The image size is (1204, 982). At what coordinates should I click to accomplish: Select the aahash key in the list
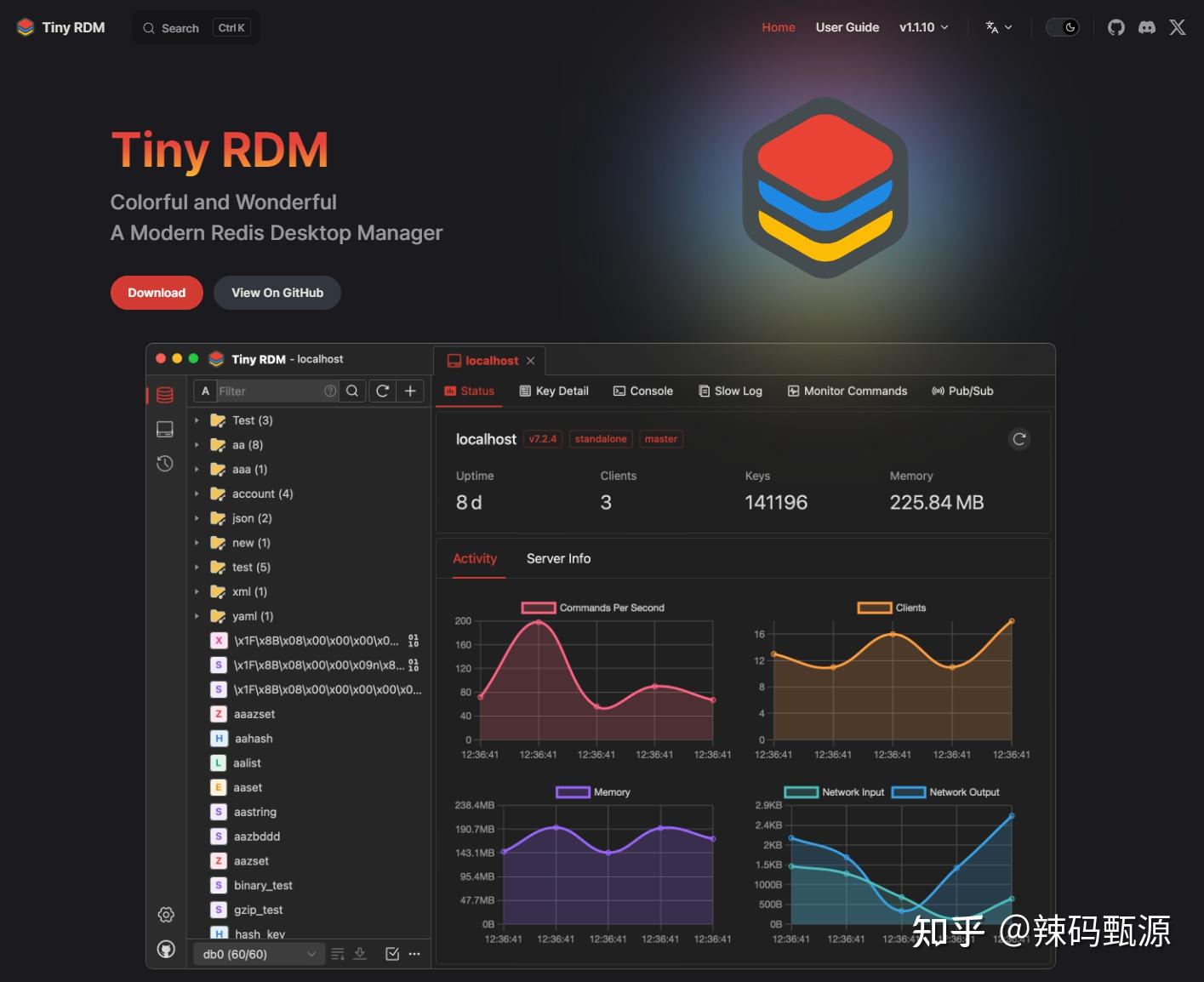[254, 739]
